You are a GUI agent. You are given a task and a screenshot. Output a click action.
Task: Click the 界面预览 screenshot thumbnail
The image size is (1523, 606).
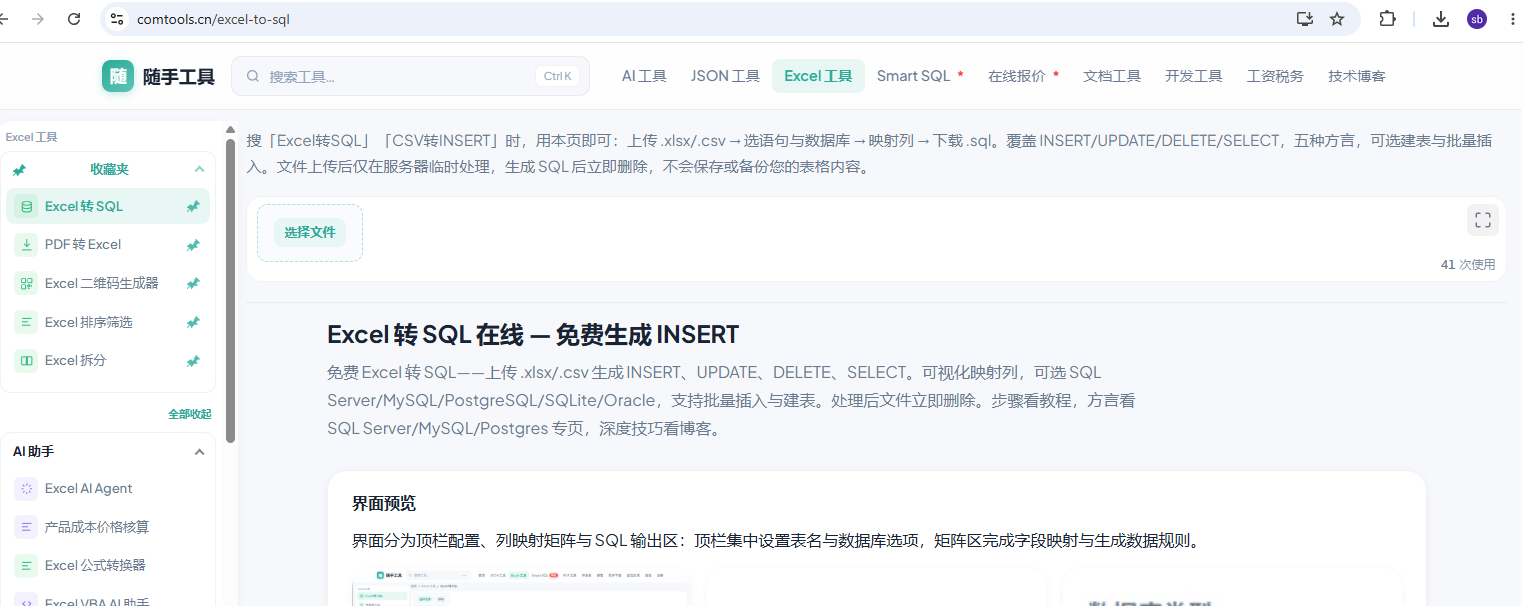(x=521, y=589)
